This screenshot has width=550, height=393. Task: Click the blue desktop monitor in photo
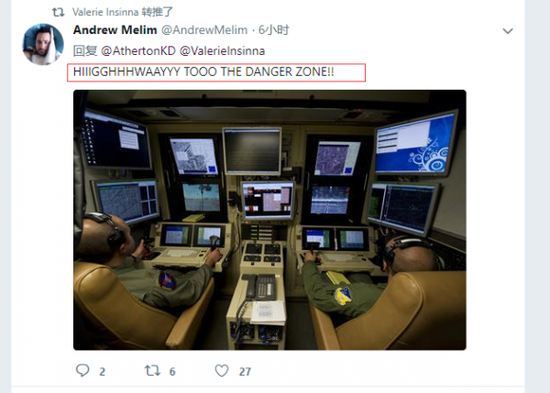click(x=416, y=145)
